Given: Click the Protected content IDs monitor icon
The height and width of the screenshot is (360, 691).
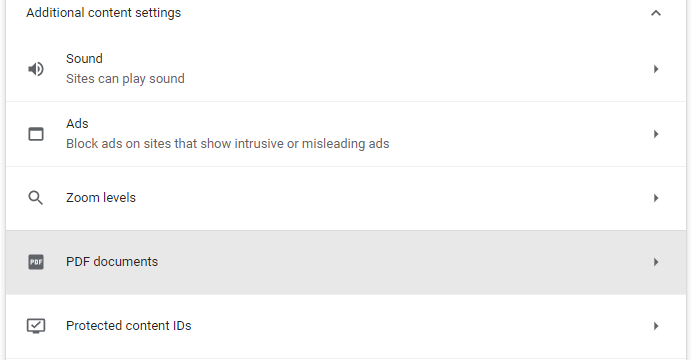Looking at the screenshot, I should coord(36,326).
